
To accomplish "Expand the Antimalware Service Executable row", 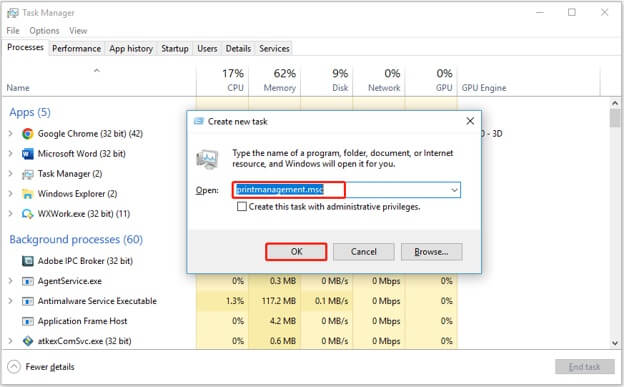I will (11, 301).
